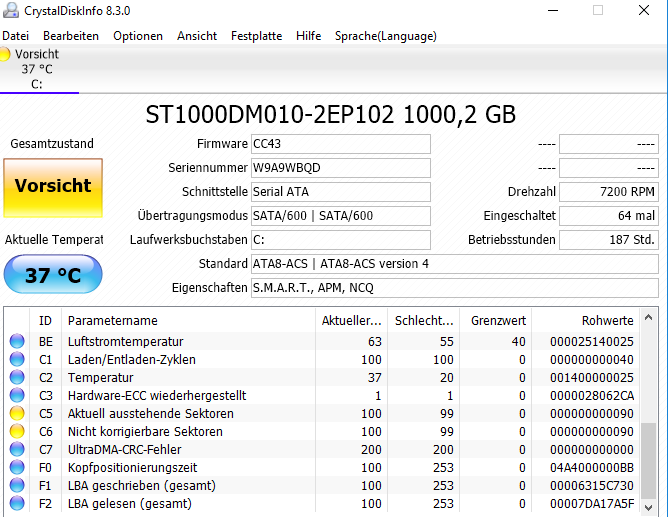Click yellow status orb for C6 Nicht korrigierbare Sektoren
This screenshot has height=517, width=668.
pyautogui.click(x=17, y=431)
